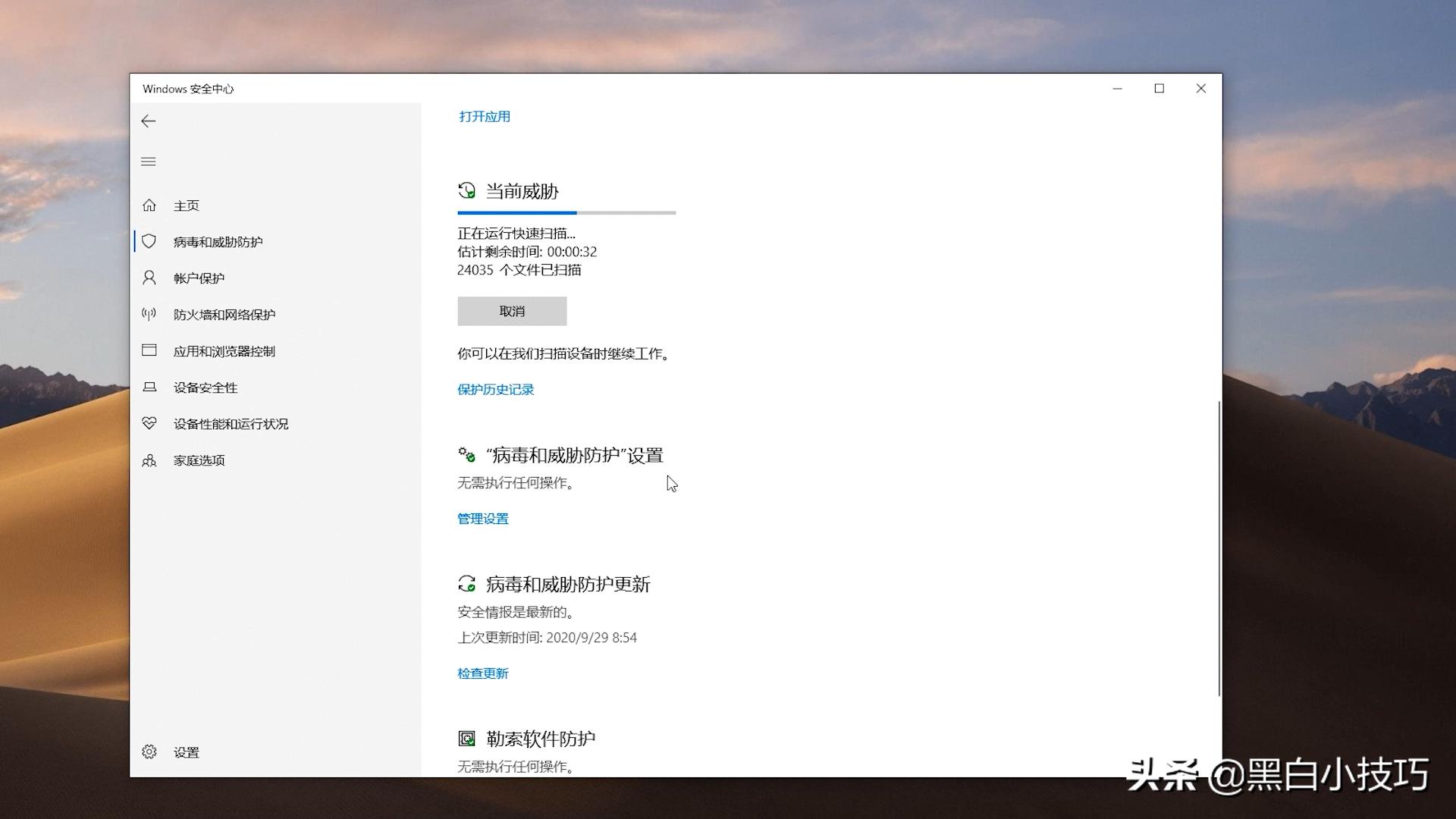1456x819 pixels.
Task: Go back with the arrow button
Action: [149, 121]
